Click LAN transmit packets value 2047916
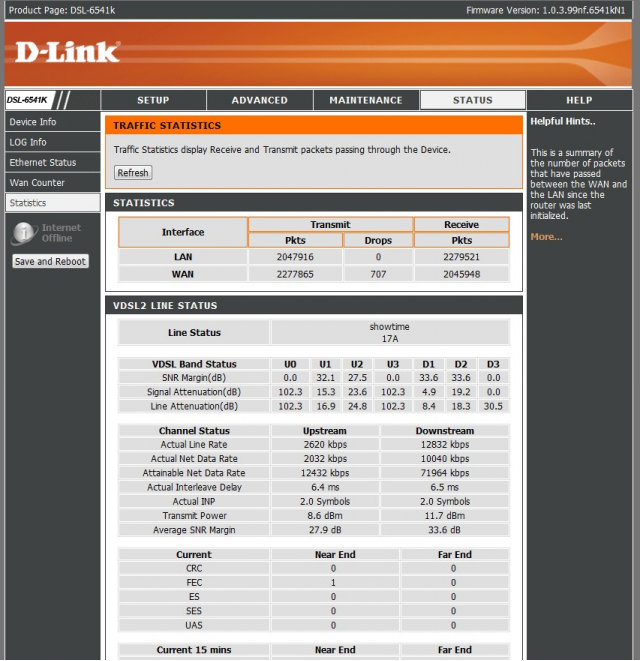Screen dimensions: 640x661 (x=295, y=257)
